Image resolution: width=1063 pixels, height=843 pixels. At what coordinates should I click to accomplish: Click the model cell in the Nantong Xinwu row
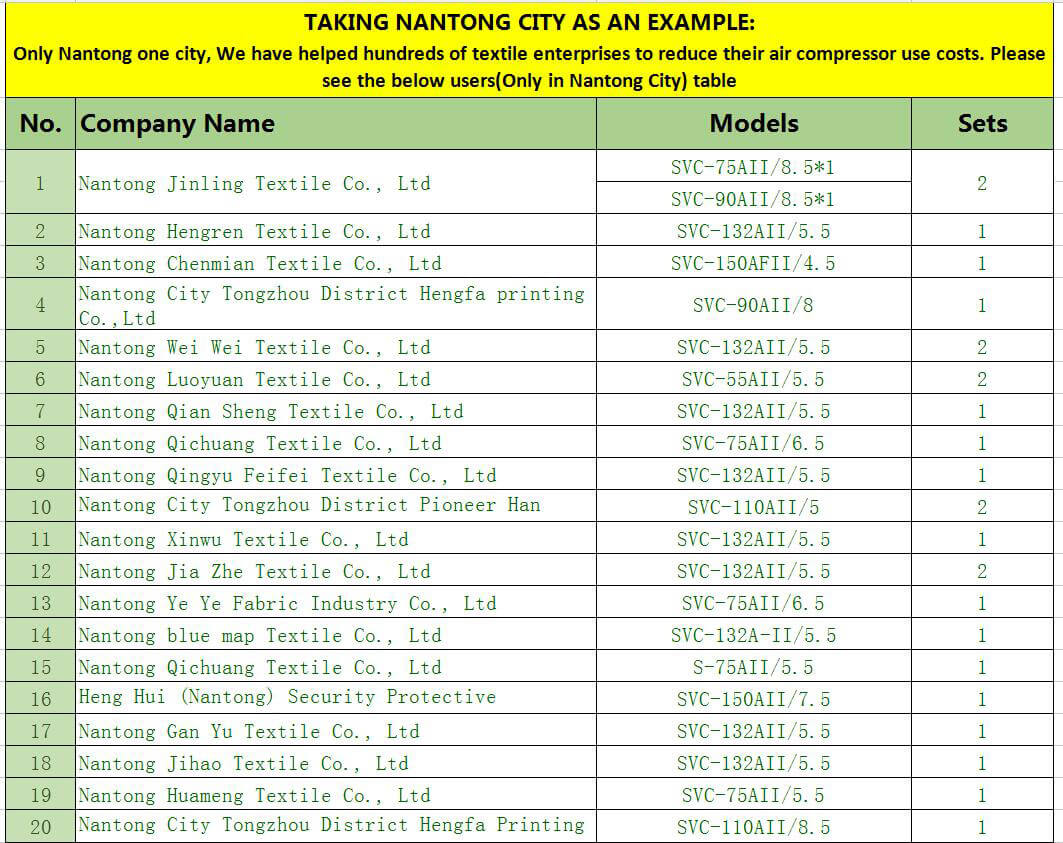(x=754, y=538)
